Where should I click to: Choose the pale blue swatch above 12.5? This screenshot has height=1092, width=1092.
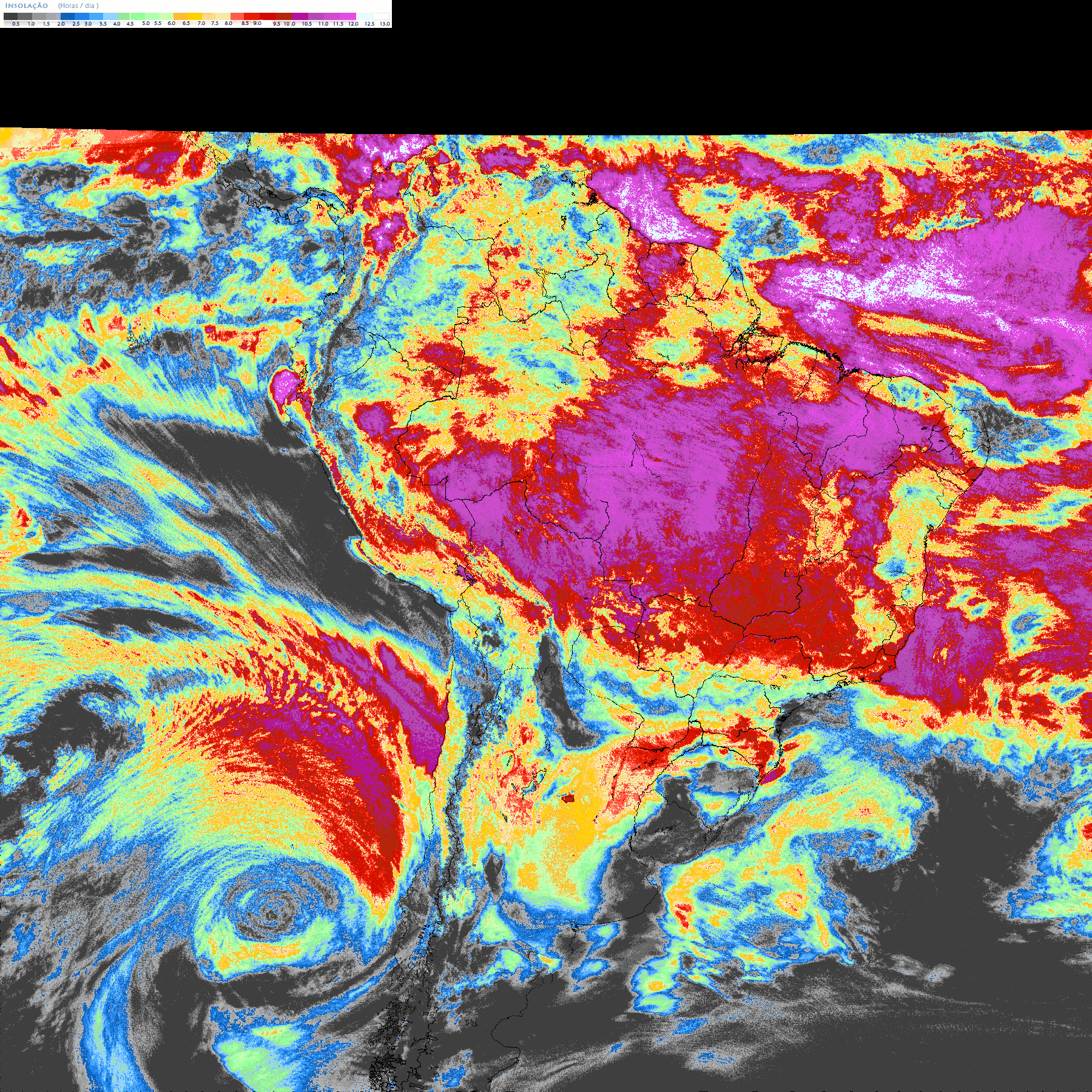coord(364,16)
